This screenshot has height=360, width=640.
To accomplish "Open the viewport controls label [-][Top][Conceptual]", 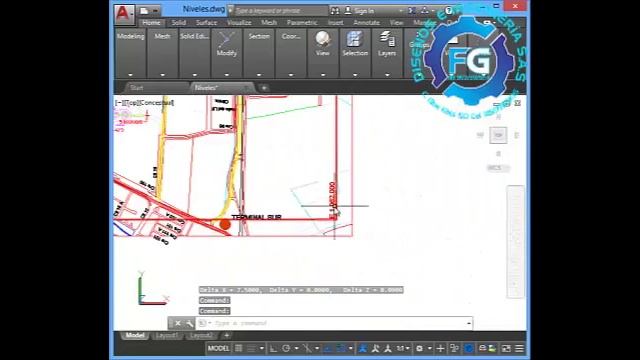I will pos(144,102).
